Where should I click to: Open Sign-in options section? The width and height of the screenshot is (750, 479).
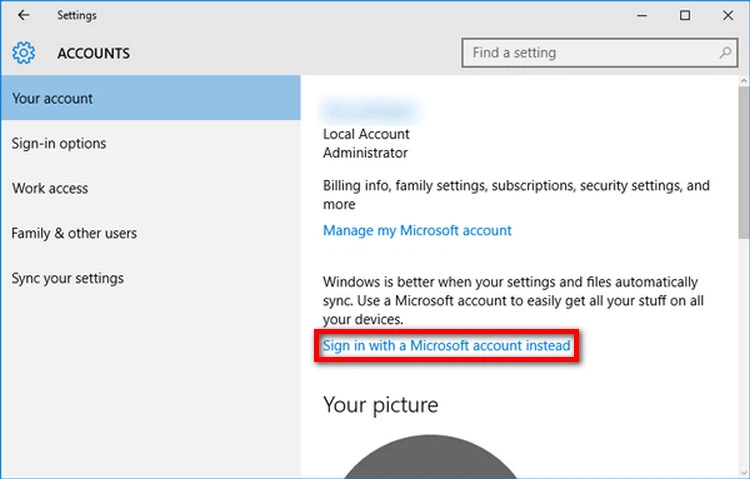pyautogui.click(x=151, y=143)
